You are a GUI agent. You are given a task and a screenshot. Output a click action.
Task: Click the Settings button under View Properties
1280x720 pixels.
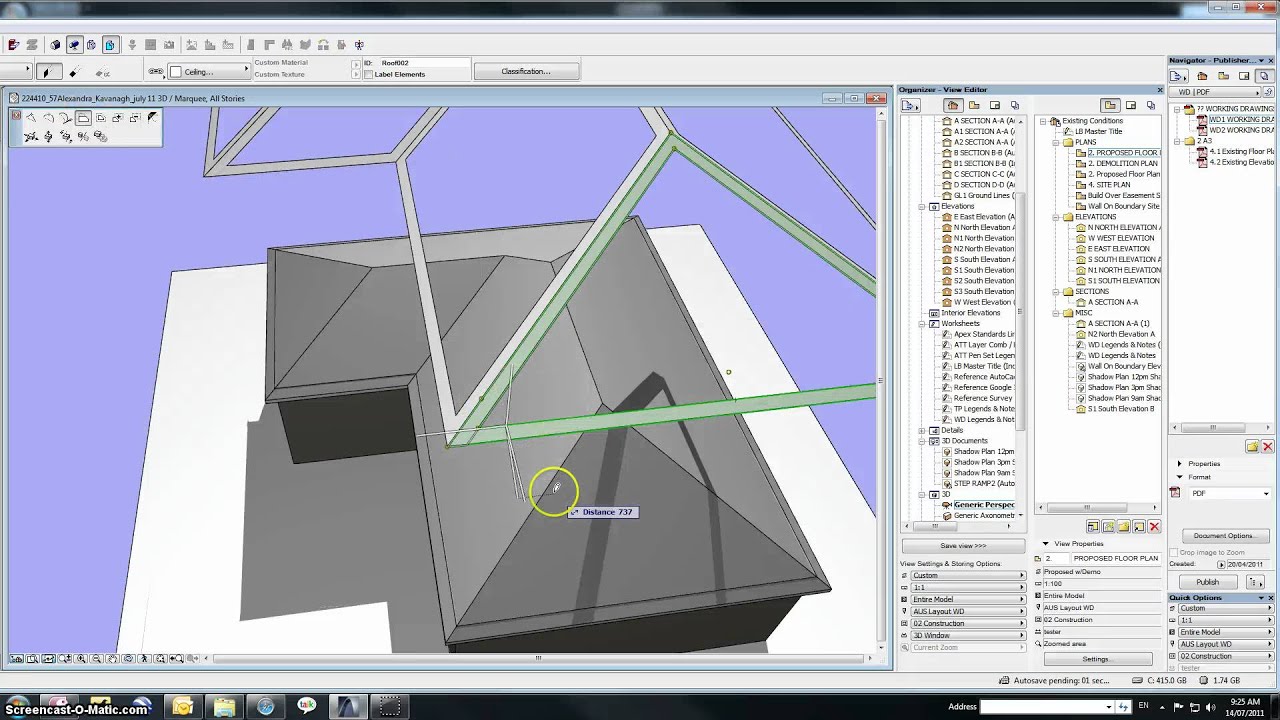click(1096, 659)
